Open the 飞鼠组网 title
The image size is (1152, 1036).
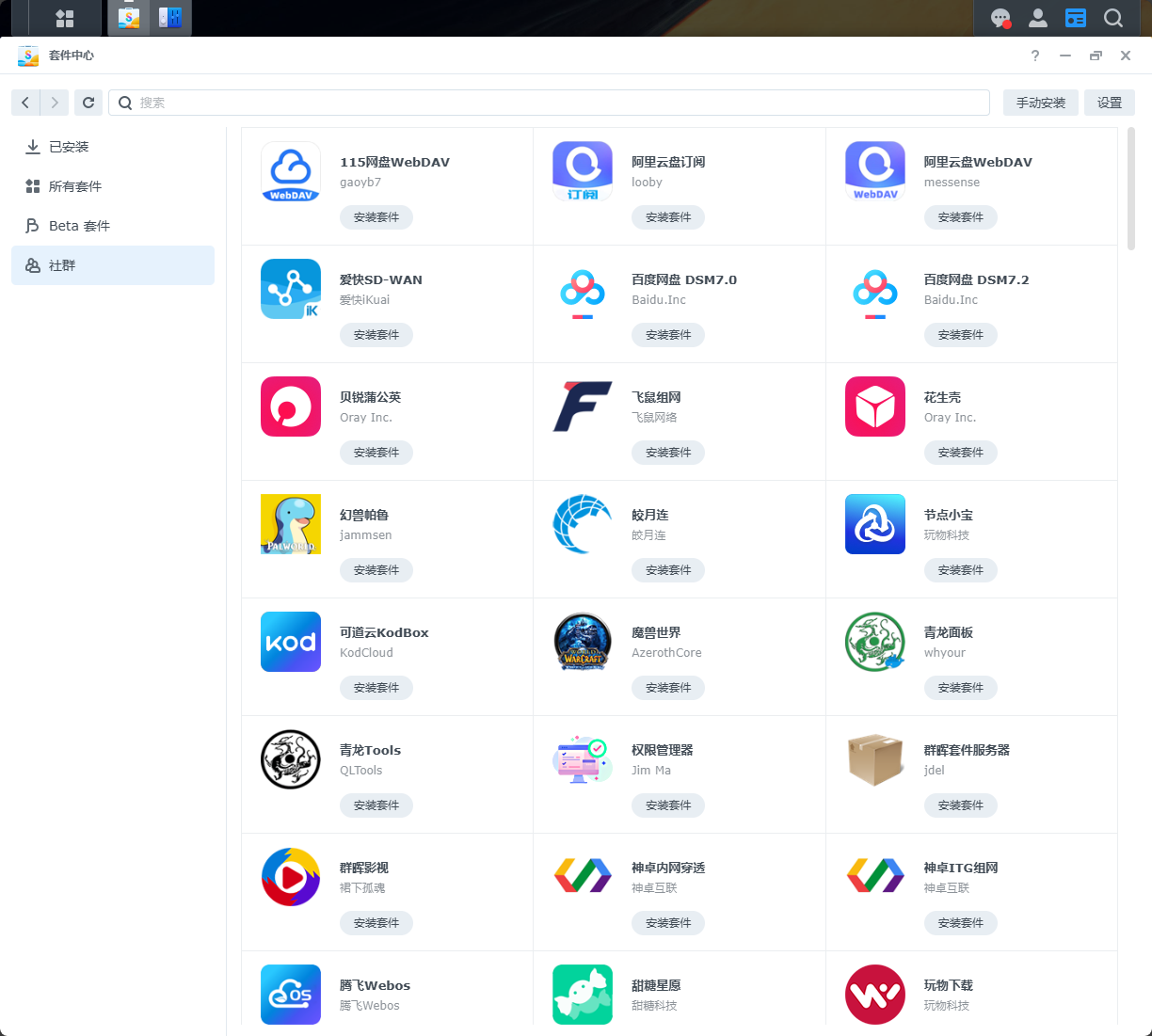[x=656, y=397]
